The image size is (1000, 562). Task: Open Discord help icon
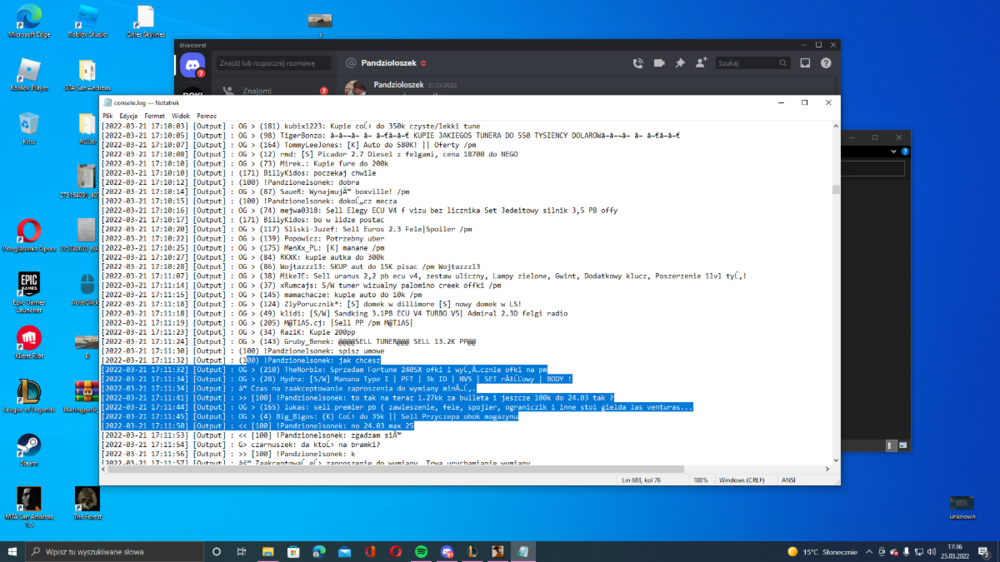click(x=826, y=63)
